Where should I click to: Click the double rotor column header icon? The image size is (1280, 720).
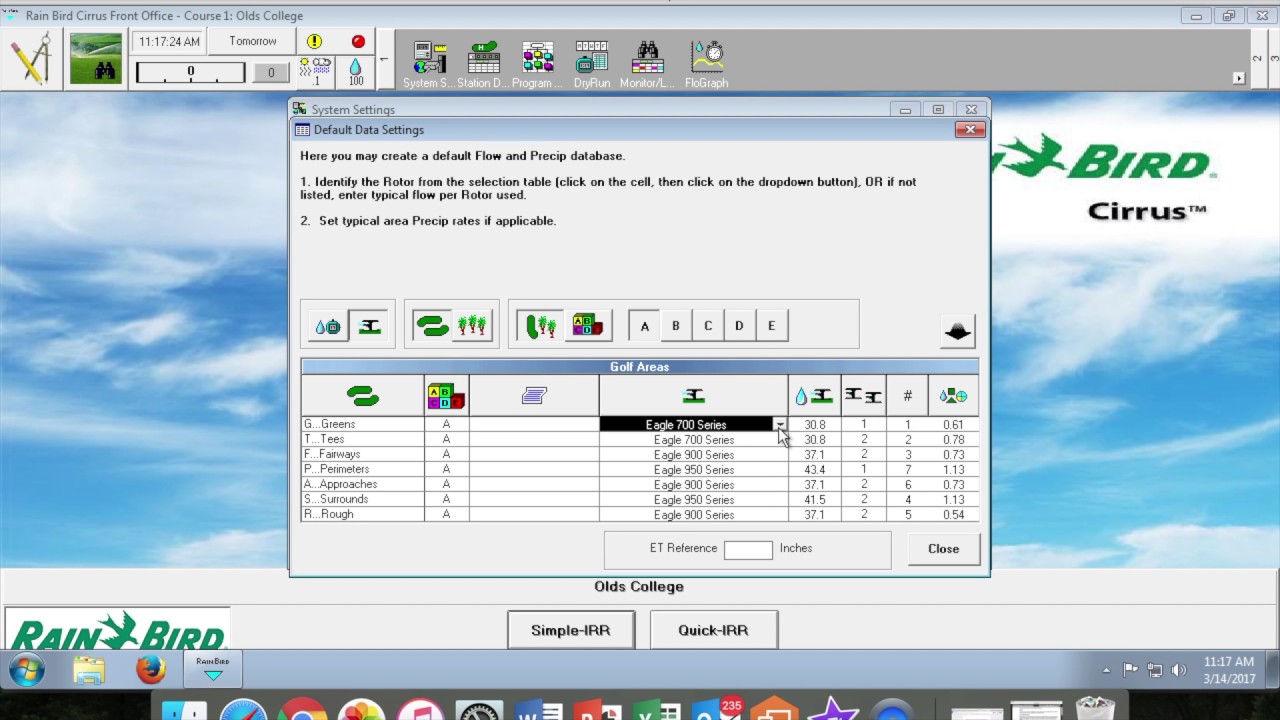point(863,396)
